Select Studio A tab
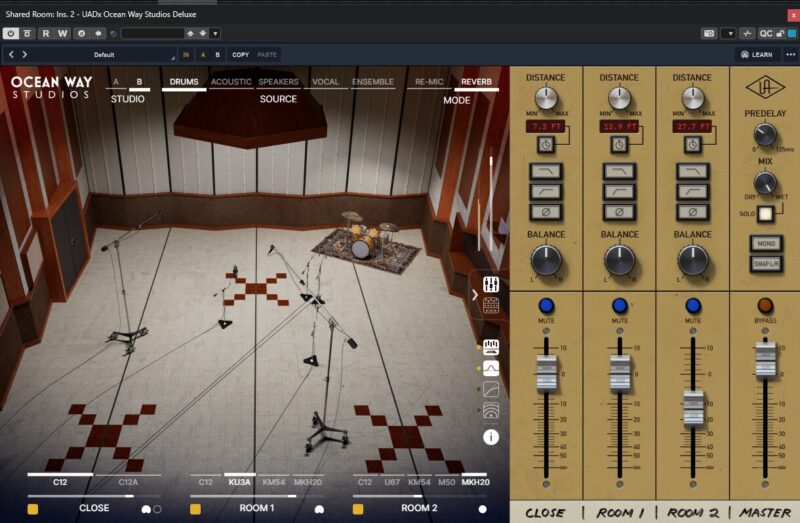 click(116, 82)
